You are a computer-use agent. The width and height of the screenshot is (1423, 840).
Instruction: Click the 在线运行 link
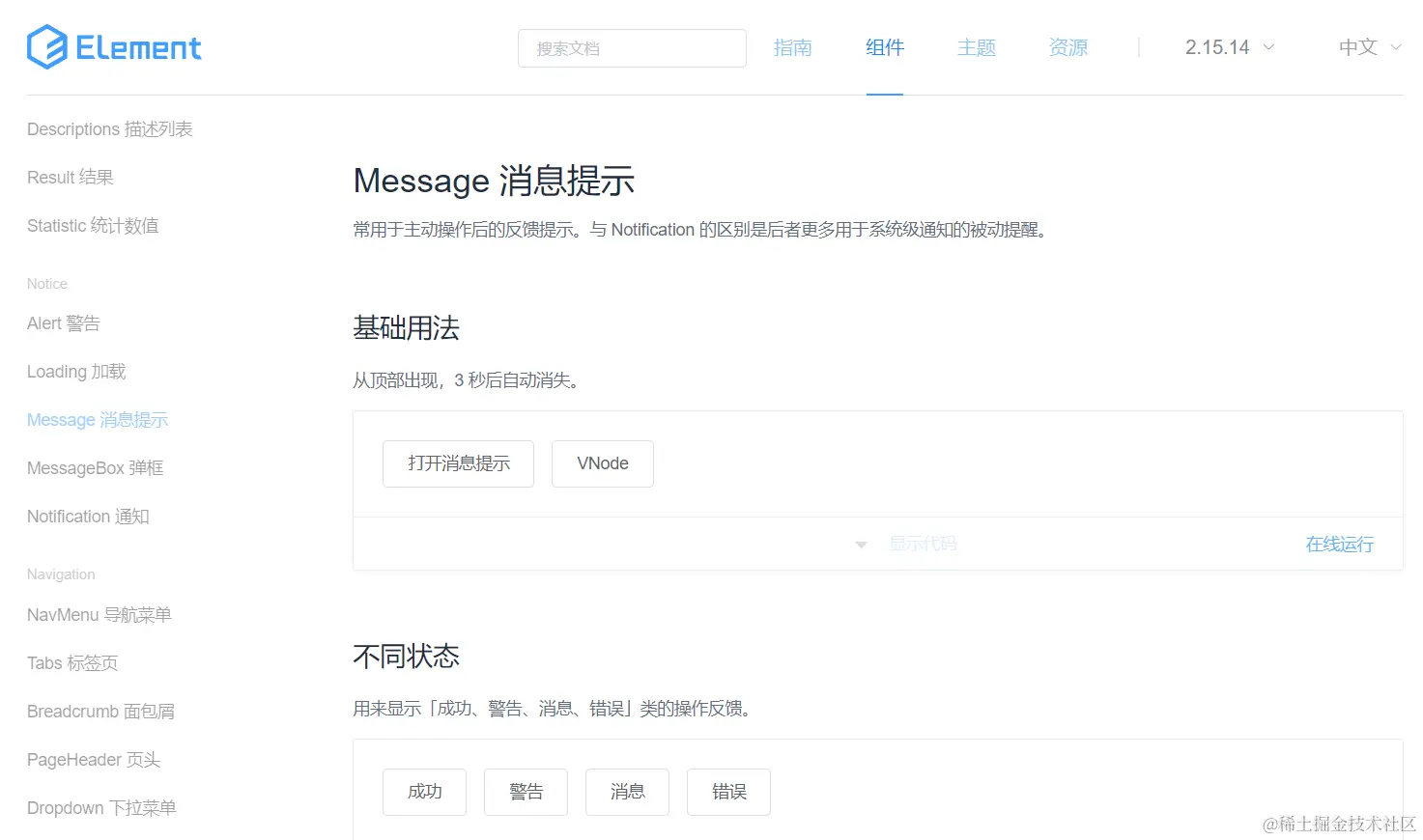coord(1340,545)
